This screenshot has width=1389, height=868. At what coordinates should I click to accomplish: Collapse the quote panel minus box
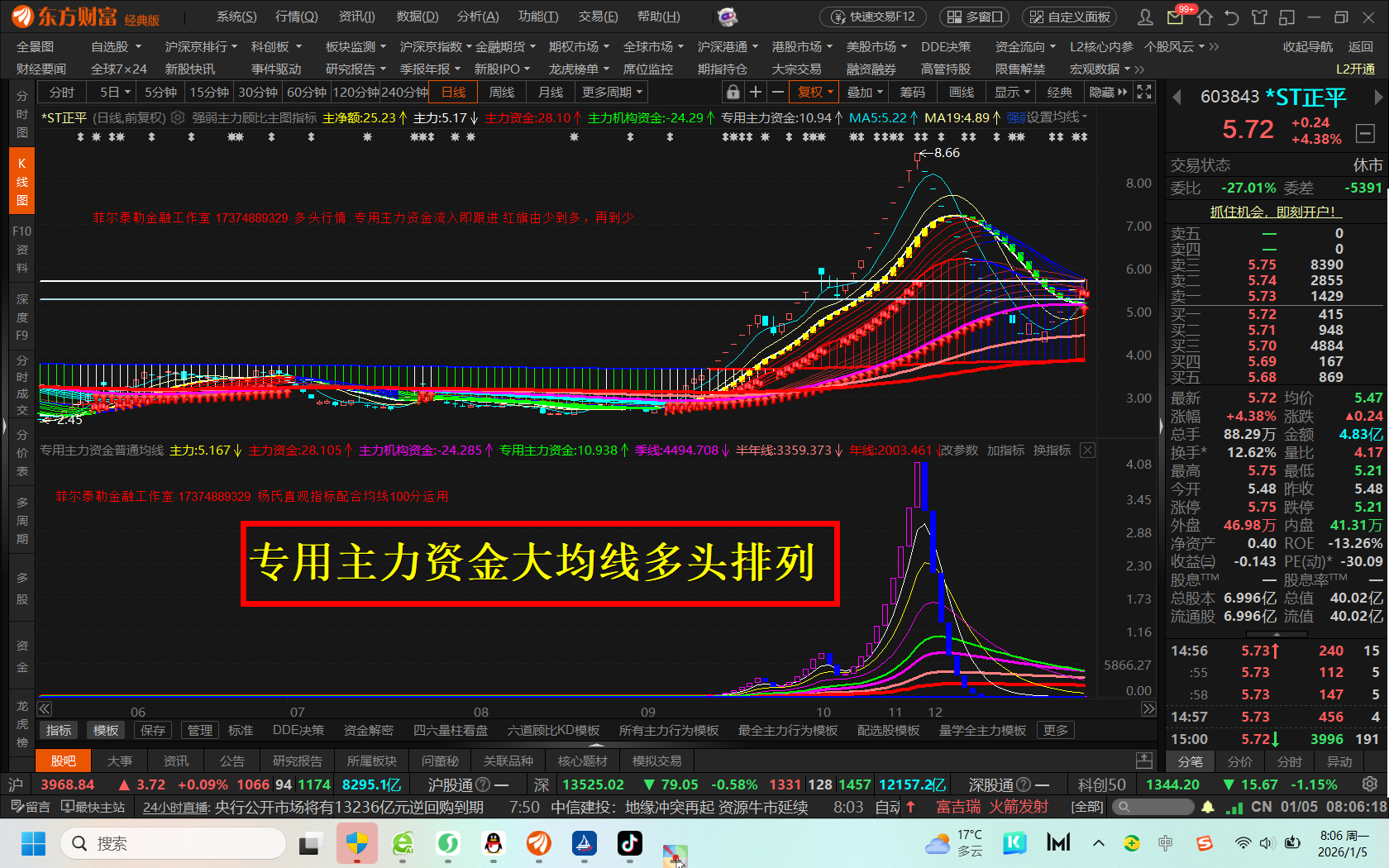click(1366, 132)
